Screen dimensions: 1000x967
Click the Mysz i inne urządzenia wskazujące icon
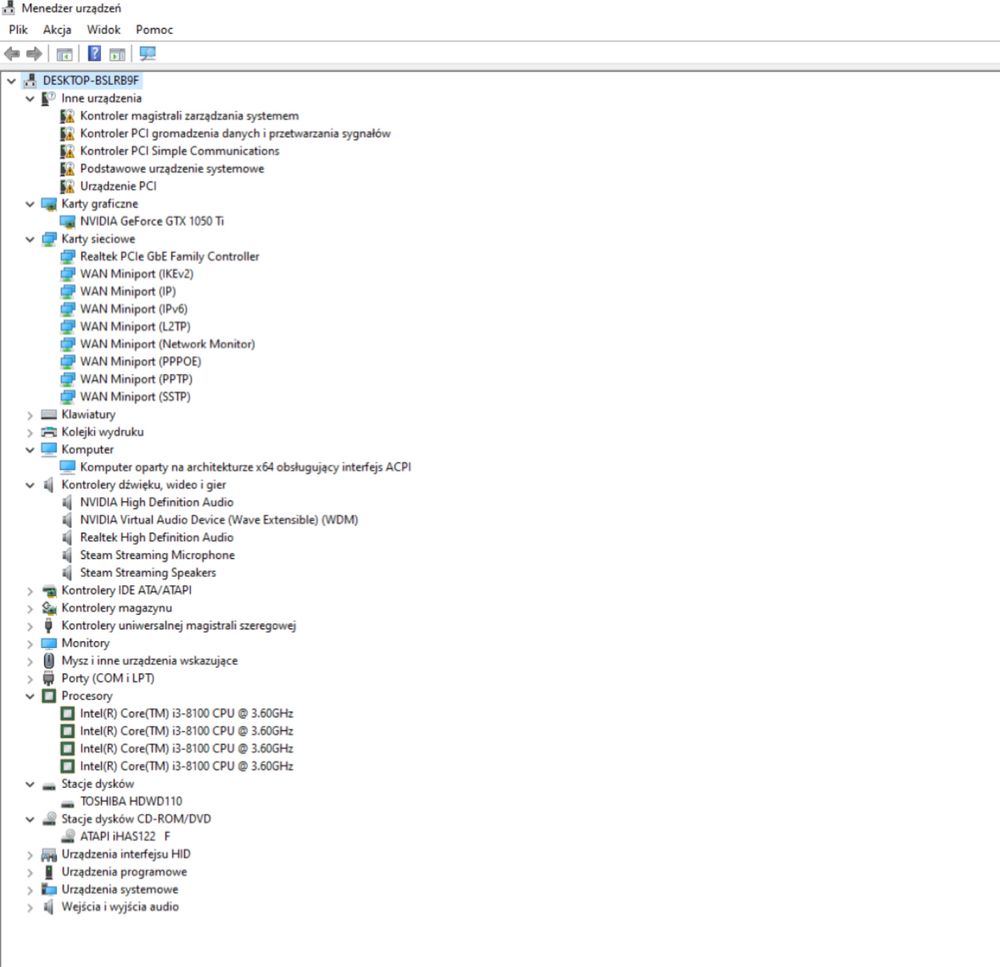click(x=49, y=661)
